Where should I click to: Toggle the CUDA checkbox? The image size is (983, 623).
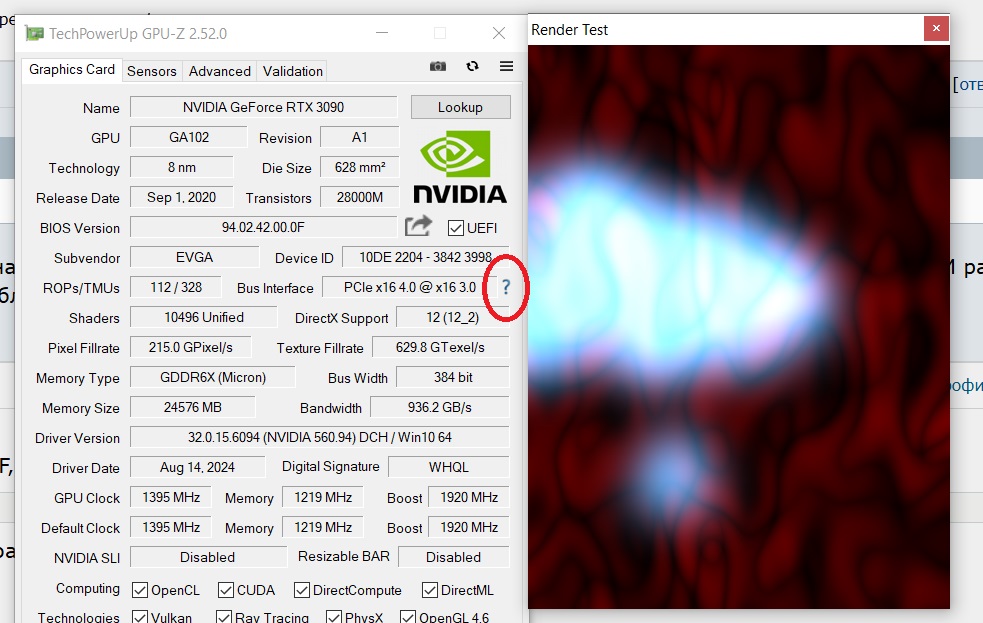[226, 590]
